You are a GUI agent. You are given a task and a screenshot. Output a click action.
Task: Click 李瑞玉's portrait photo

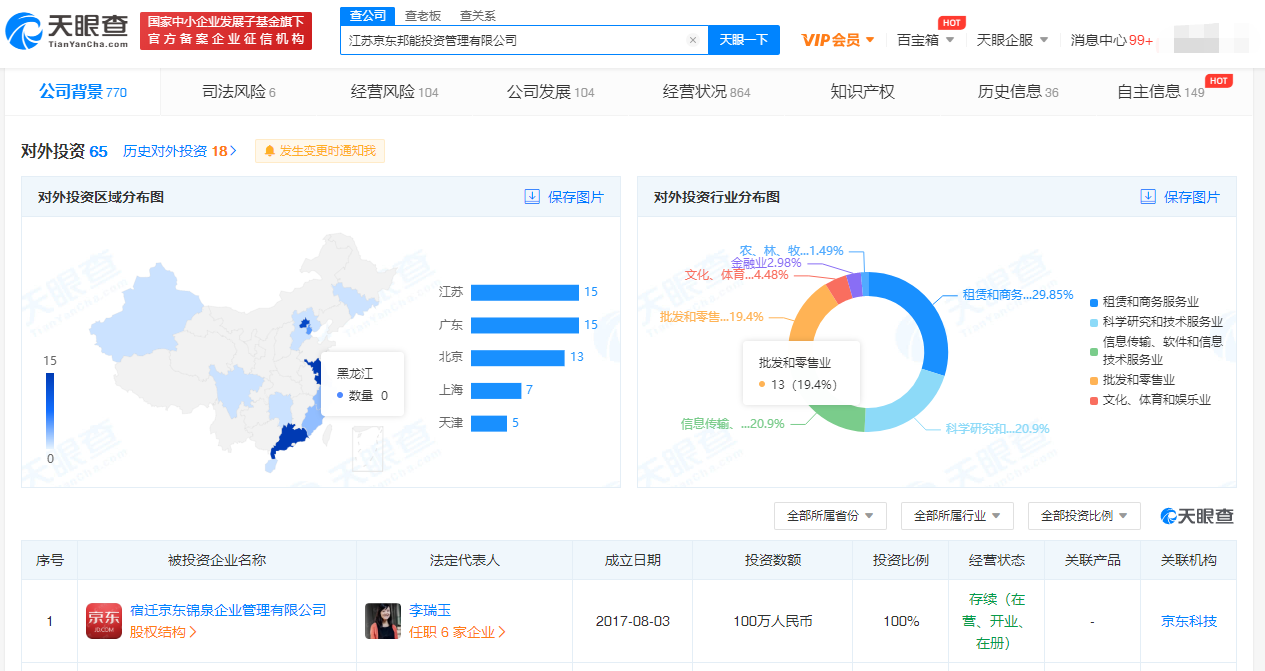tap(383, 621)
